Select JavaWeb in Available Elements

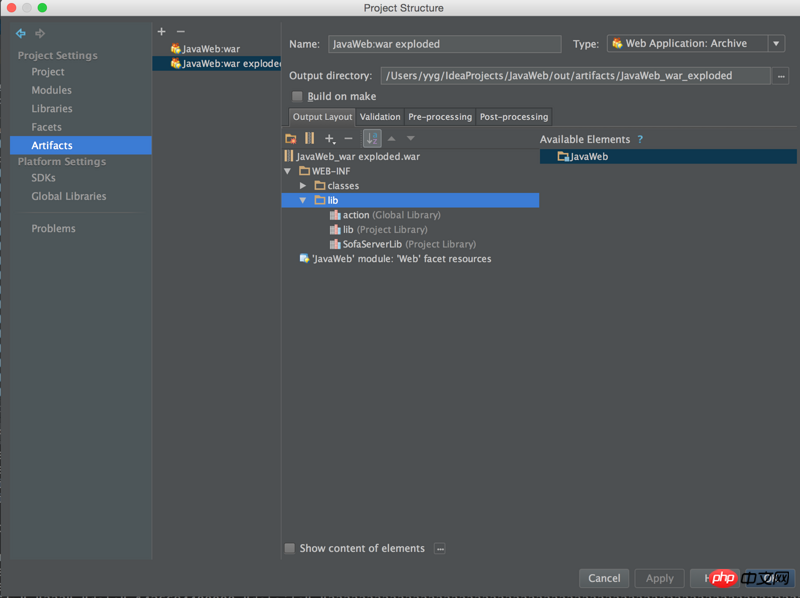tap(668, 157)
